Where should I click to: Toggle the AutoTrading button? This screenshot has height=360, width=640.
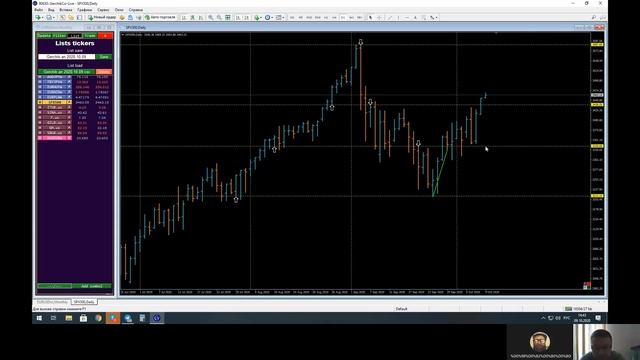(x=160, y=18)
